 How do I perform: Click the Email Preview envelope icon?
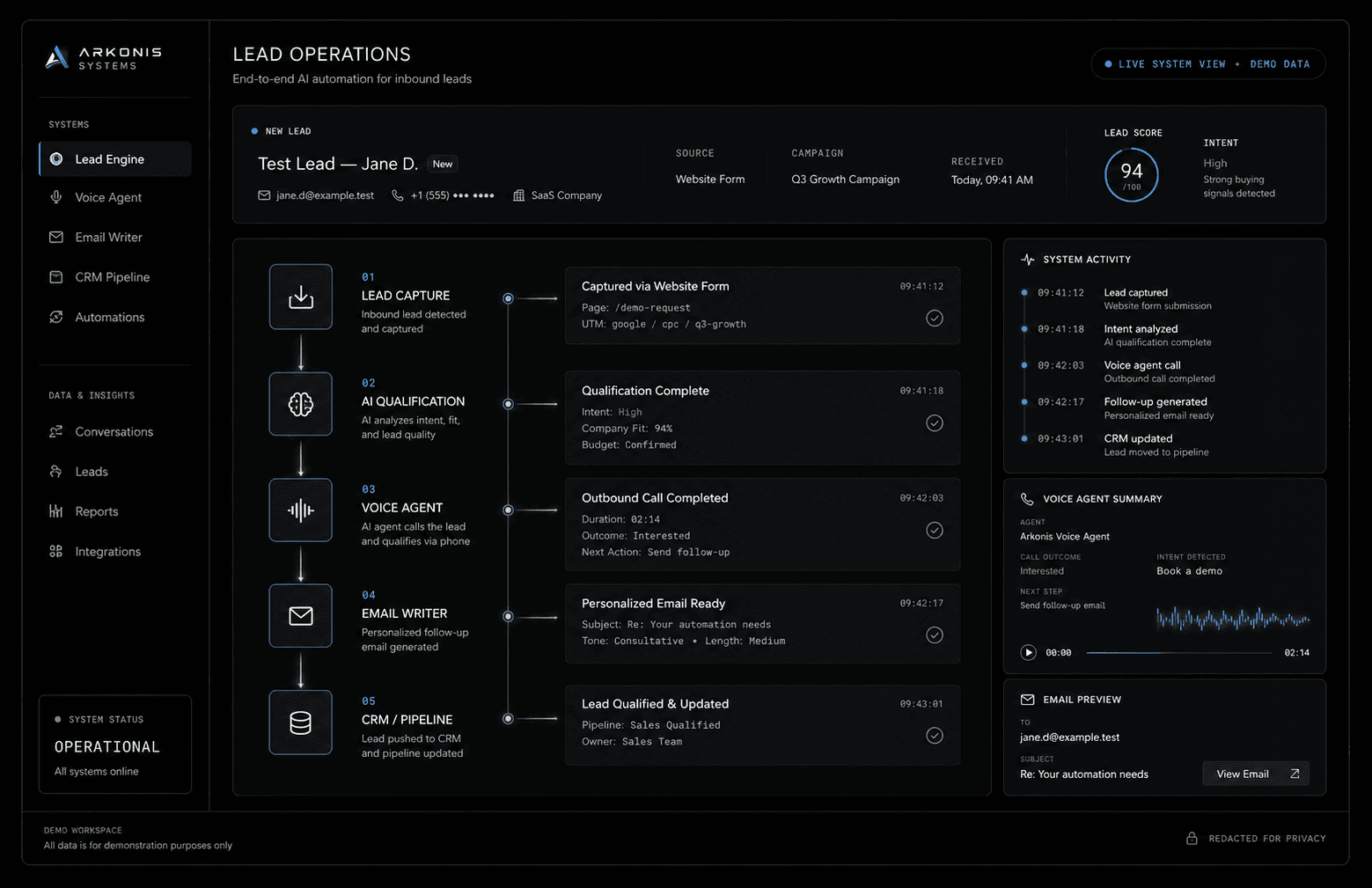(x=1027, y=700)
